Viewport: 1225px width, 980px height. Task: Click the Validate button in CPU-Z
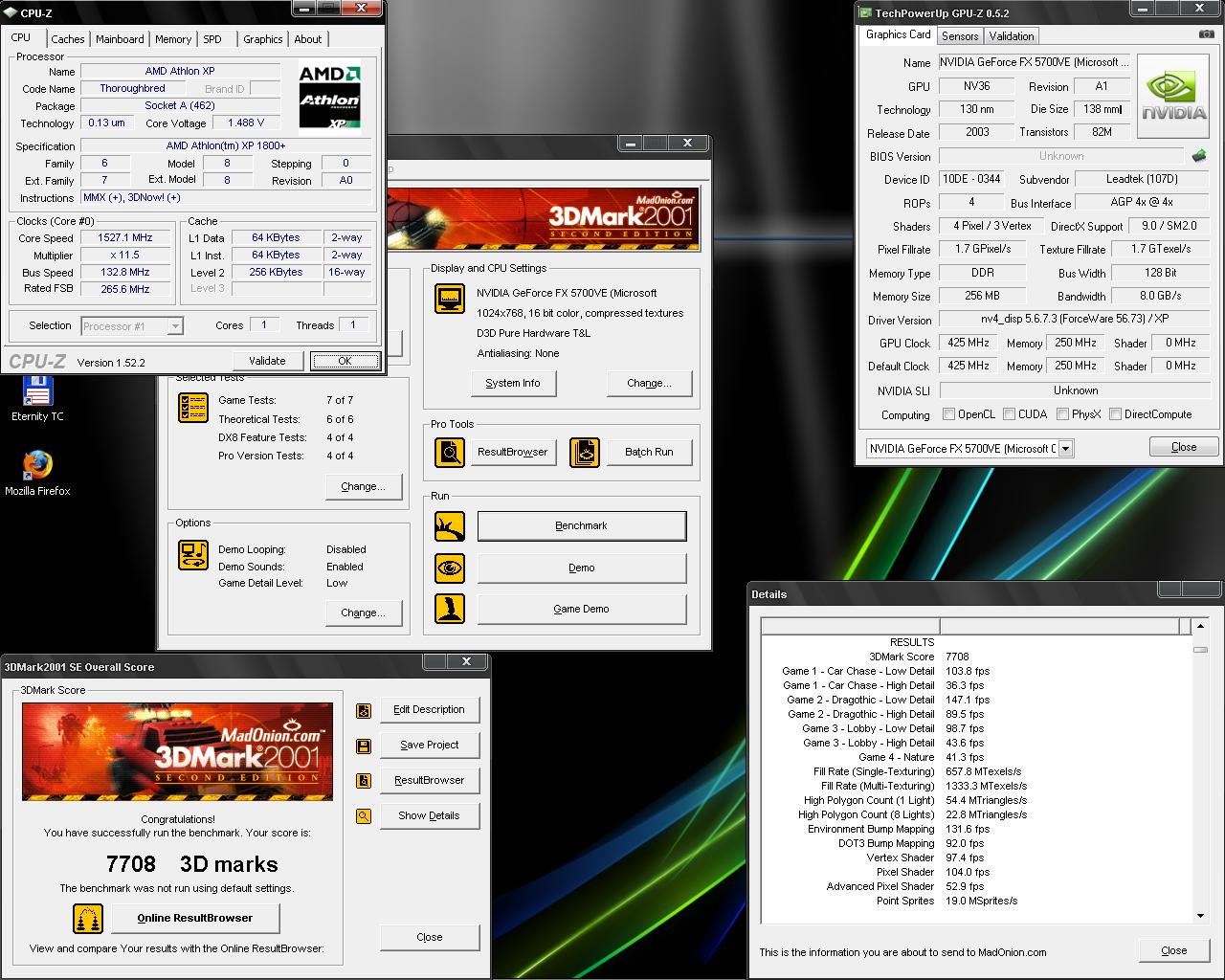[x=267, y=361]
